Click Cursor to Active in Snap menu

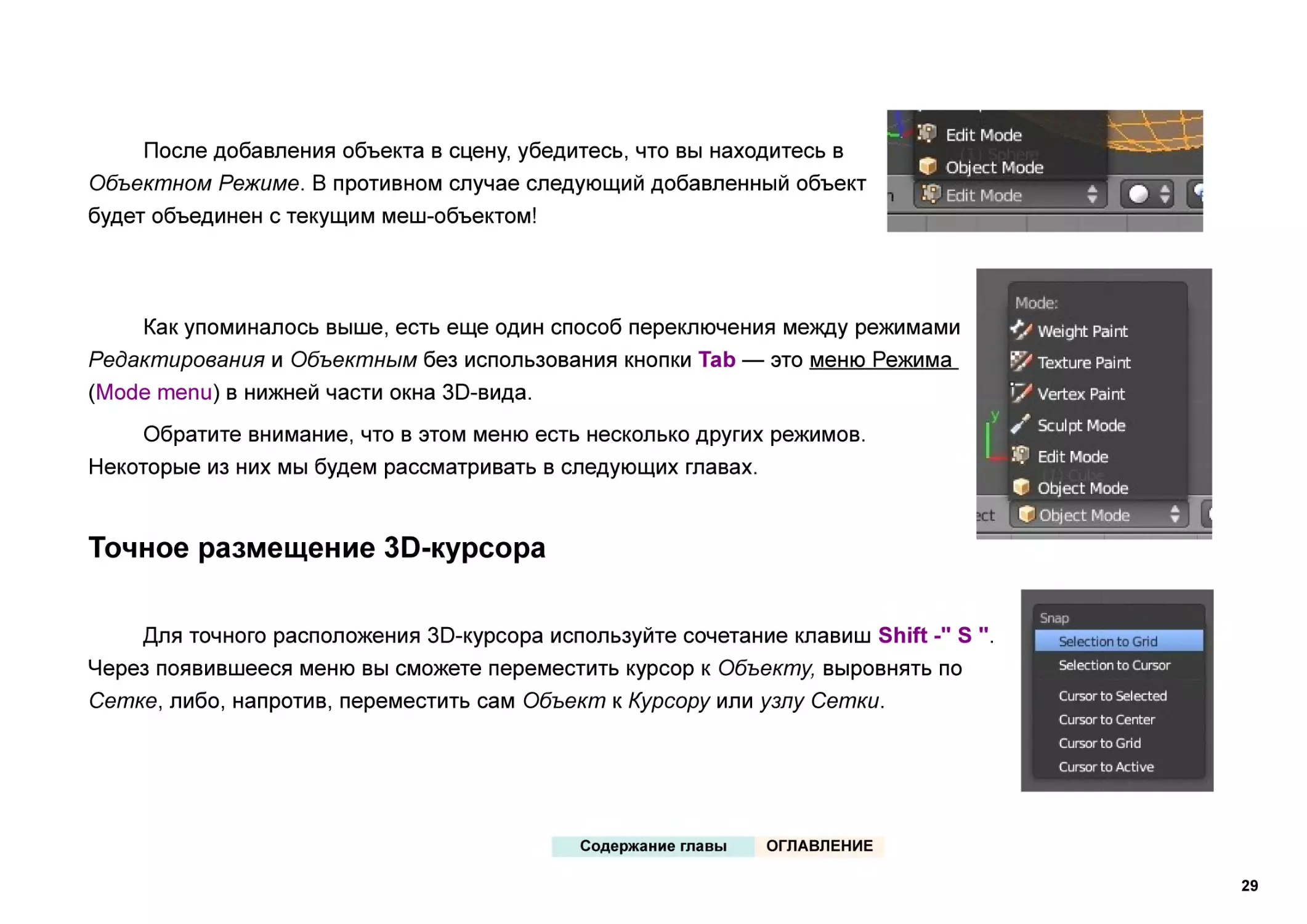pos(1119,767)
